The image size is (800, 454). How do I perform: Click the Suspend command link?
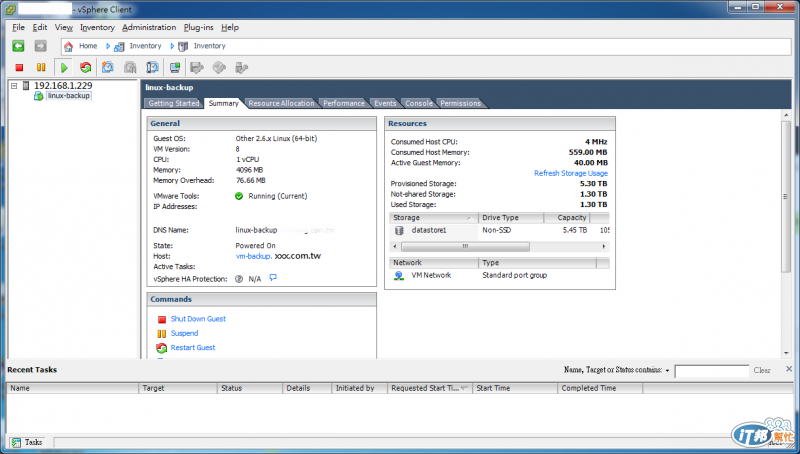pyautogui.click(x=184, y=333)
